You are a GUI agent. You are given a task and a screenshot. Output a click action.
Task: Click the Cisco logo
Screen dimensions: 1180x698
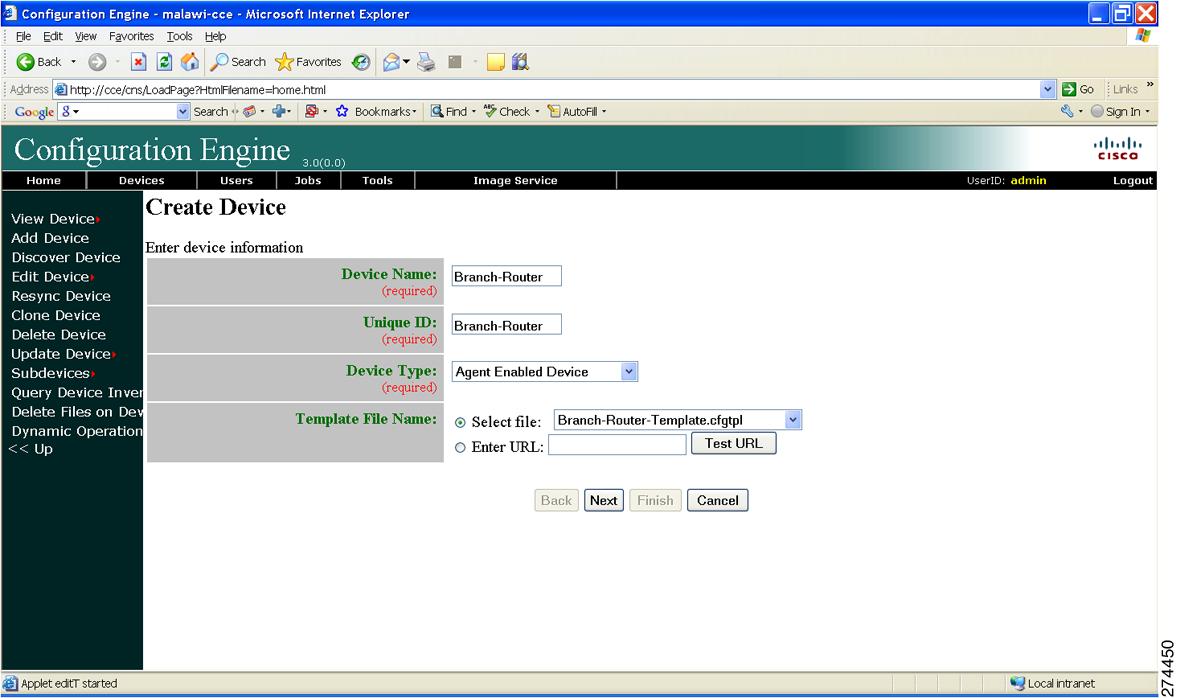pyautogui.click(x=1118, y=148)
